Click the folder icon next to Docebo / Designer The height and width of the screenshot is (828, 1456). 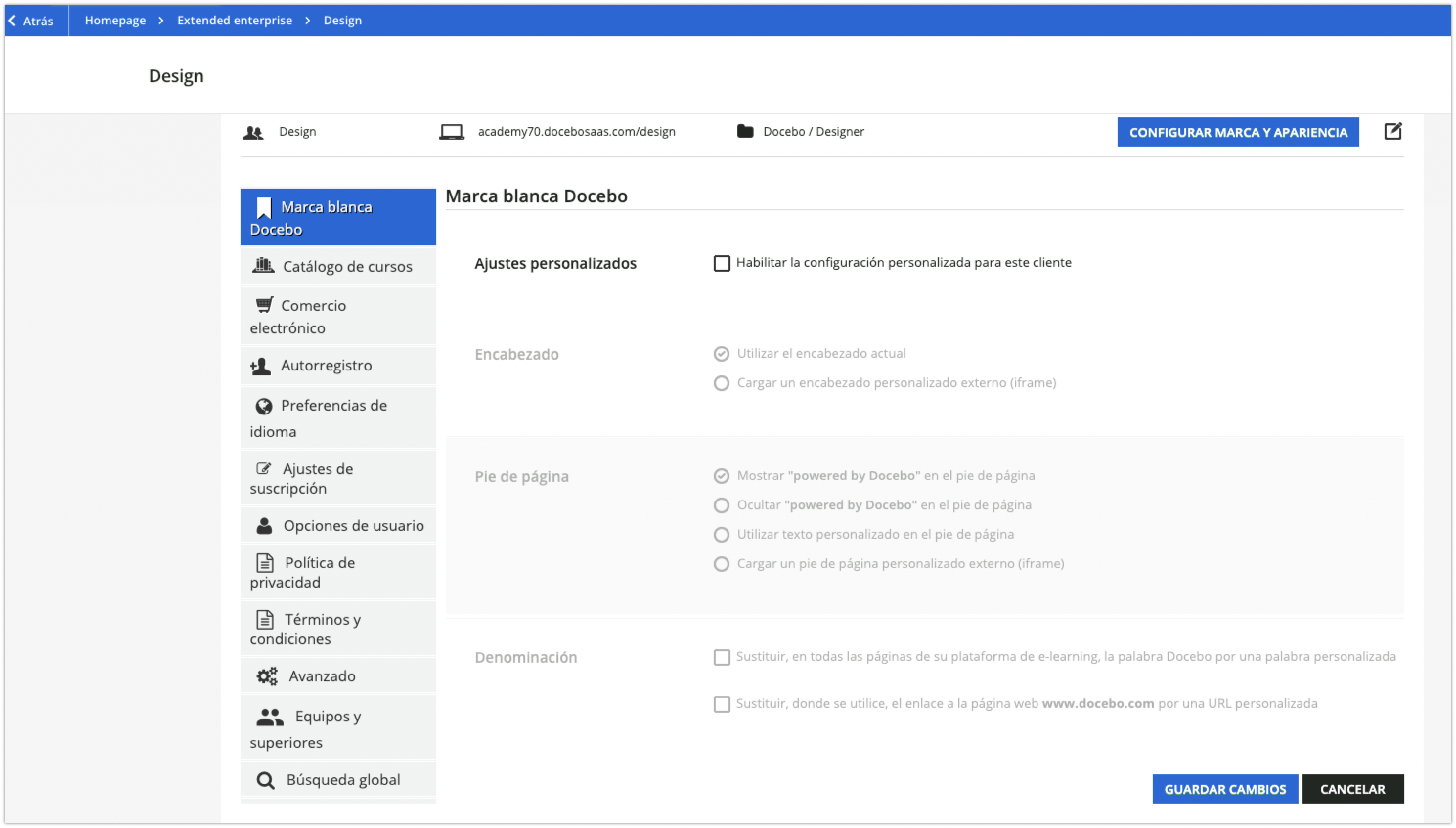[745, 131]
